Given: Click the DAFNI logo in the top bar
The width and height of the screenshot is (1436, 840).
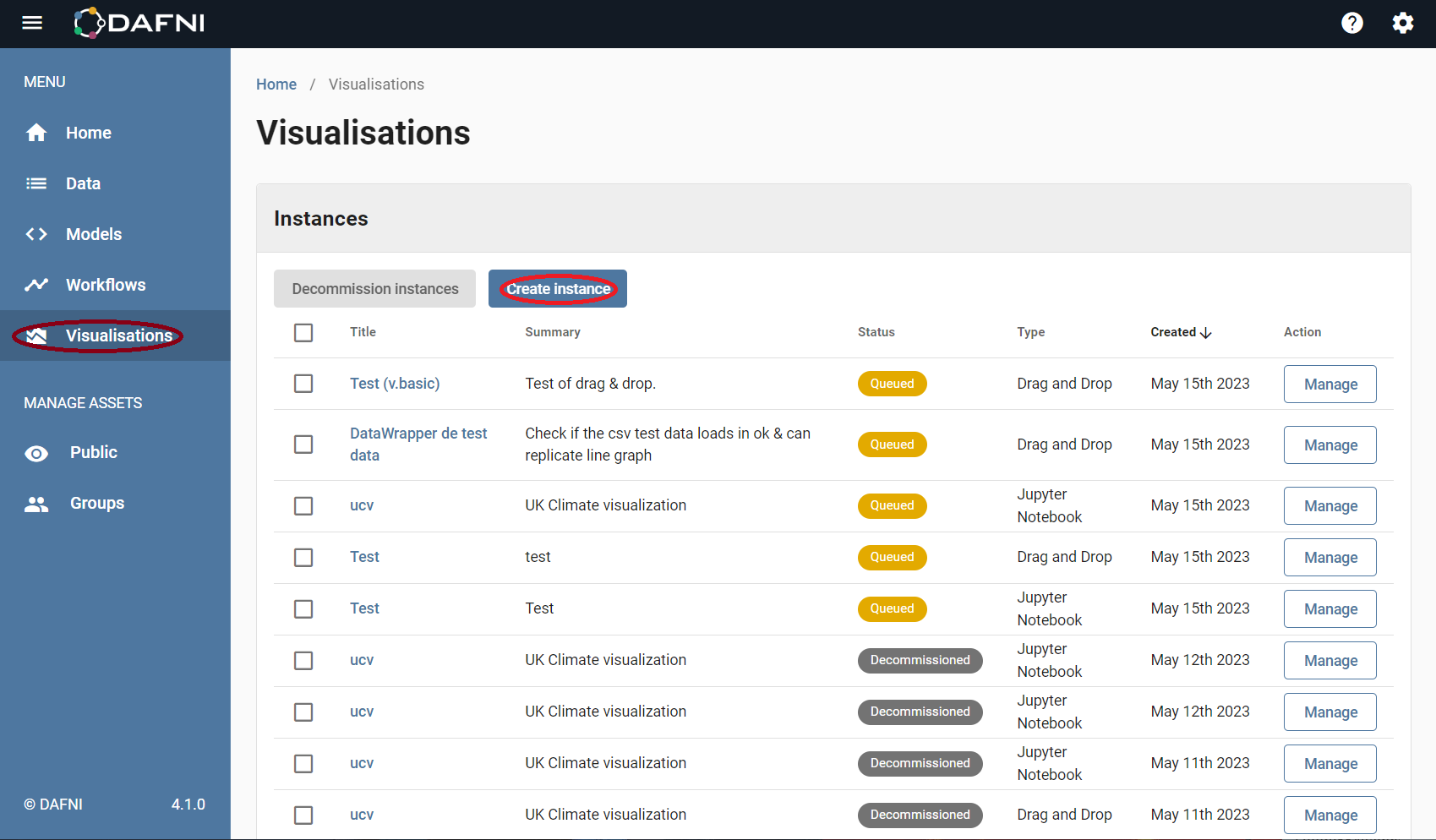Looking at the screenshot, I should [x=138, y=23].
